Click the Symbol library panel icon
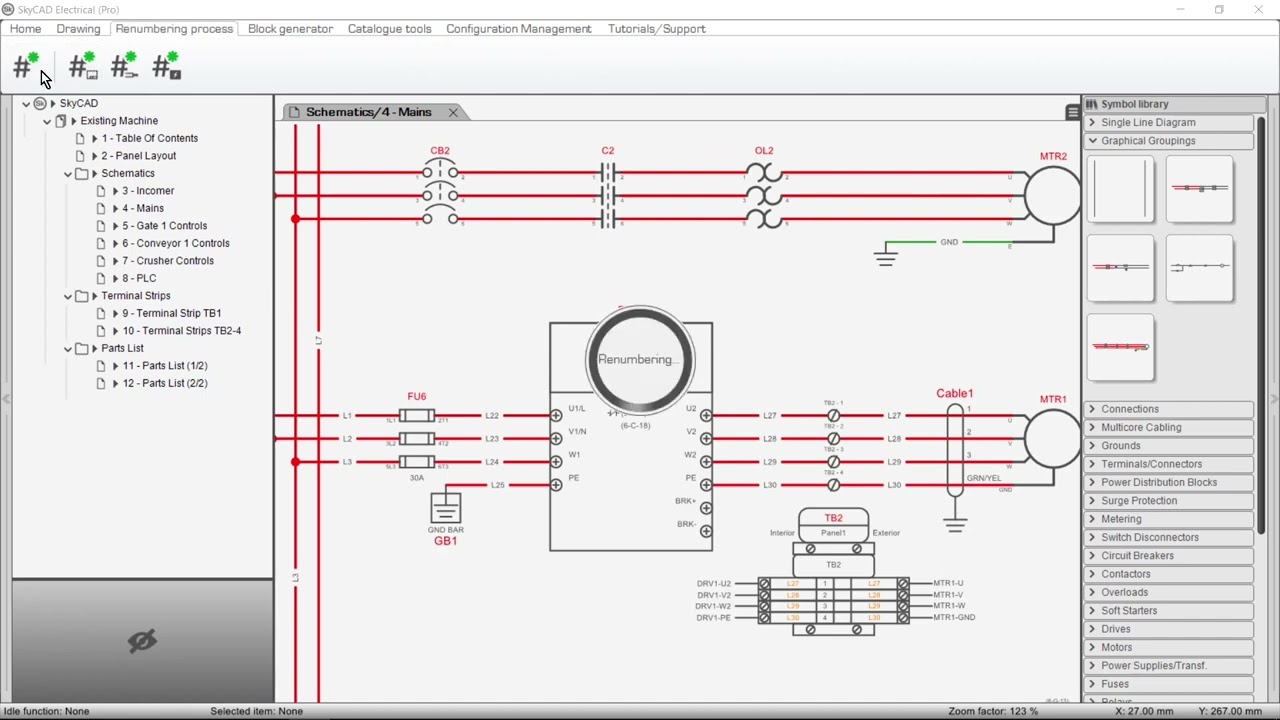Image resolution: width=1280 pixels, height=720 pixels. point(1091,103)
